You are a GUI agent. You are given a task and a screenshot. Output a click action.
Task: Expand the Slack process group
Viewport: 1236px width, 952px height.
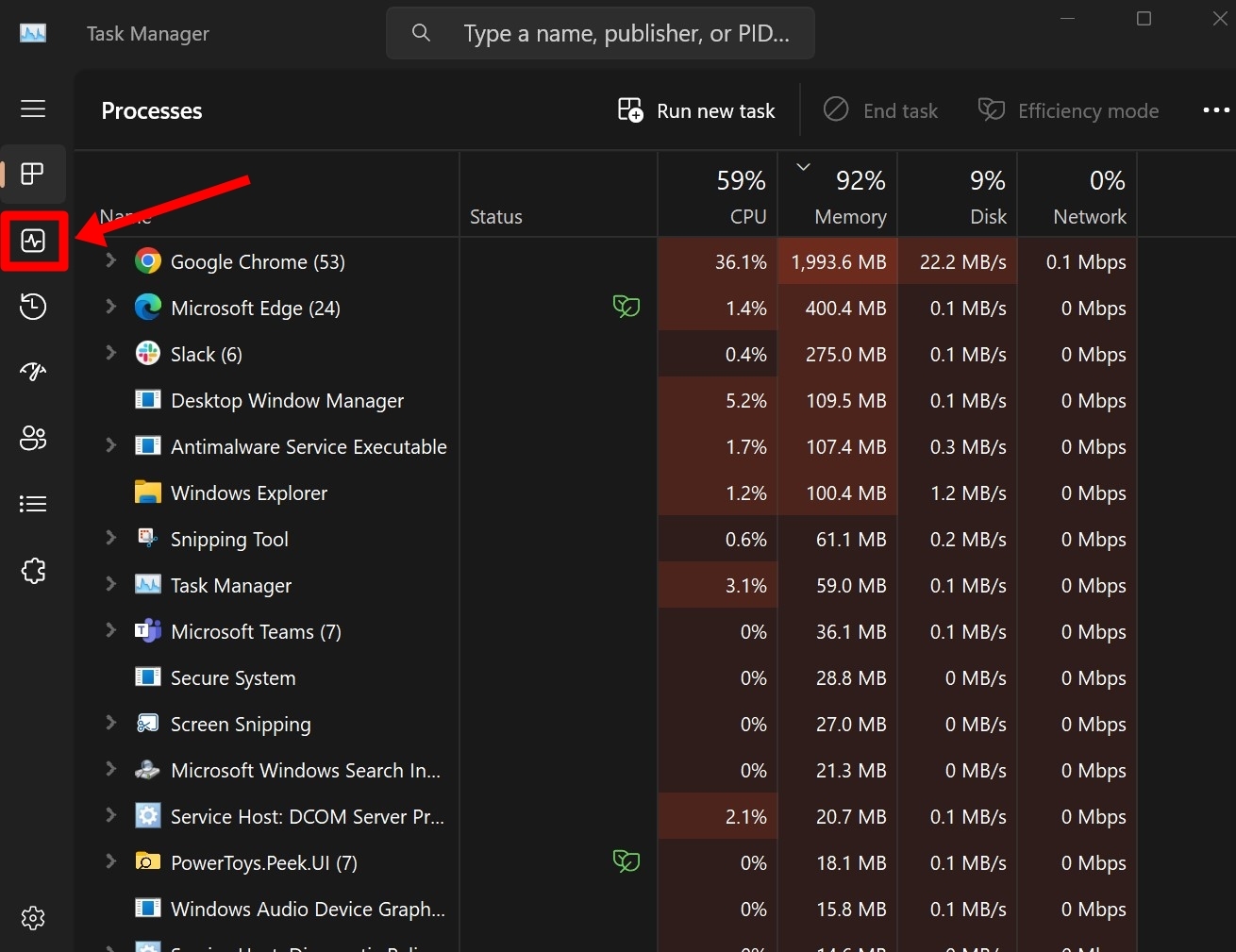(x=110, y=353)
